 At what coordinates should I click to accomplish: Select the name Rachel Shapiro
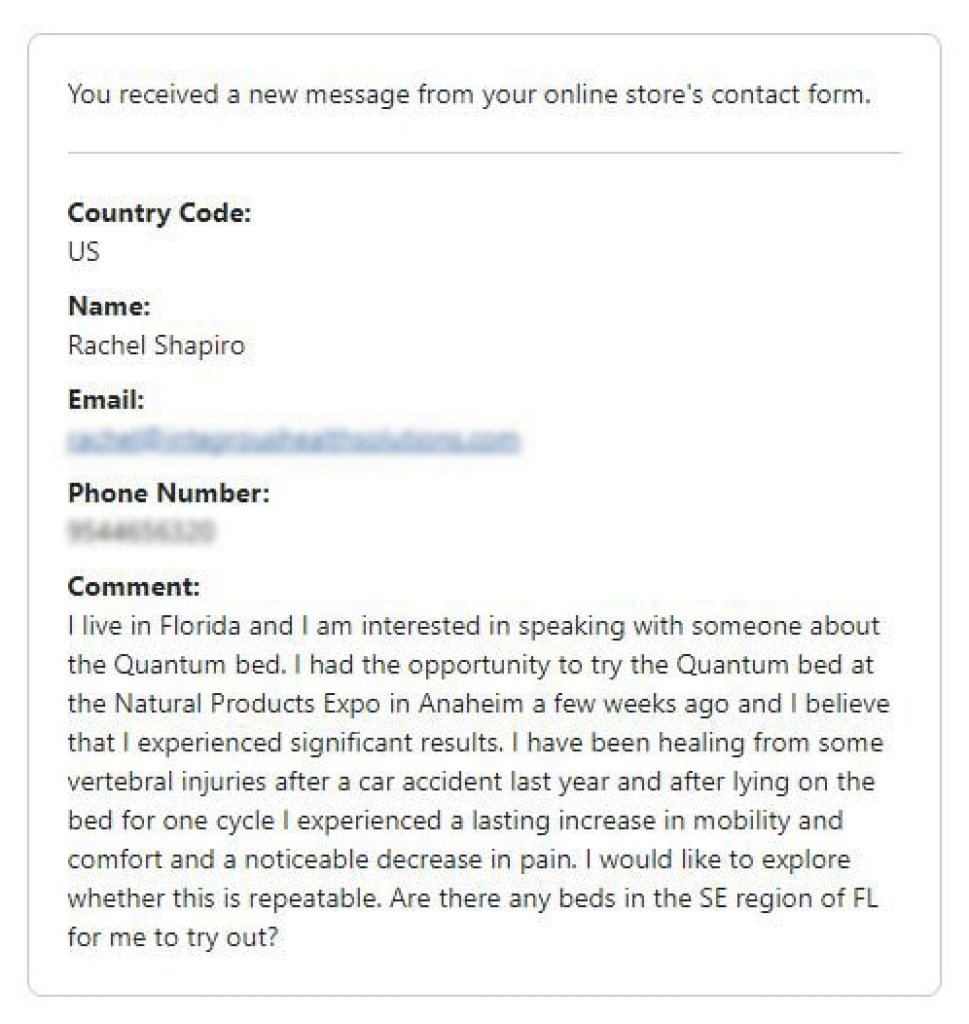click(x=156, y=345)
